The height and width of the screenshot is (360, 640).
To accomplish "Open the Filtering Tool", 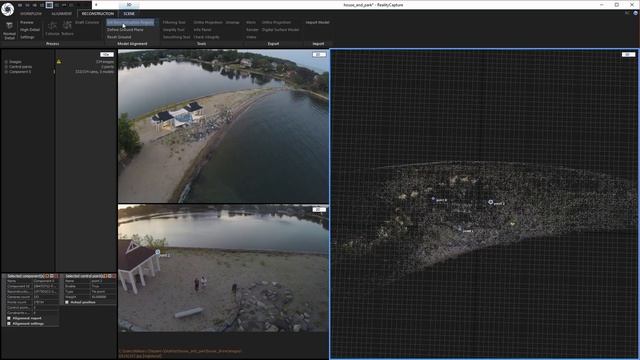I will click(x=174, y=22).
